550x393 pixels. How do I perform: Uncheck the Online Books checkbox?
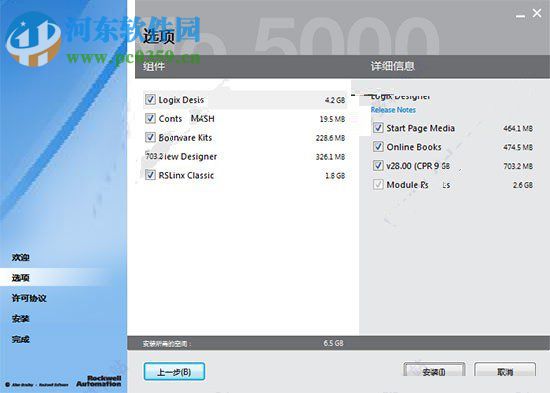tap(378, 147)
